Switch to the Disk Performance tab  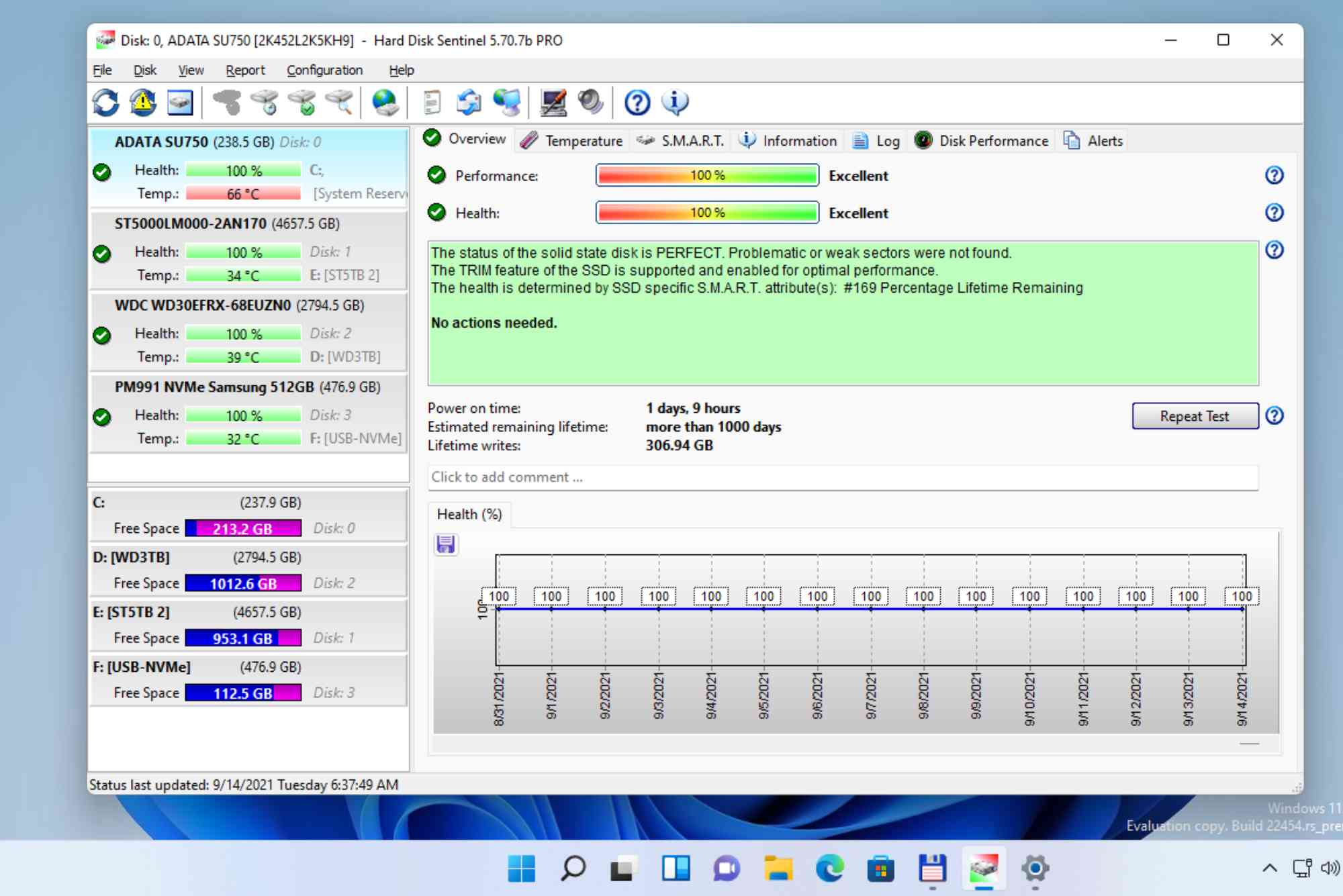(982, 141)
